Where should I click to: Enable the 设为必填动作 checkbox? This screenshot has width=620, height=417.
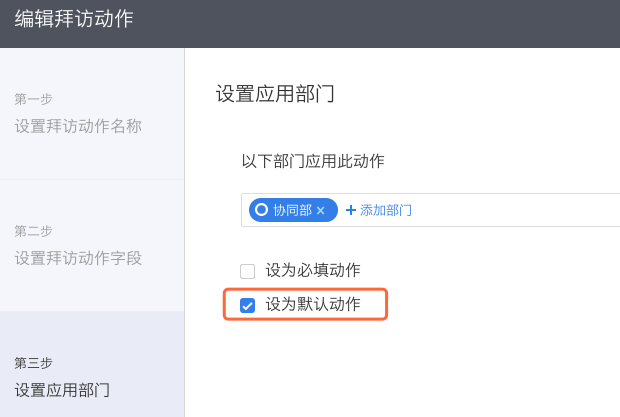point(248,270)
